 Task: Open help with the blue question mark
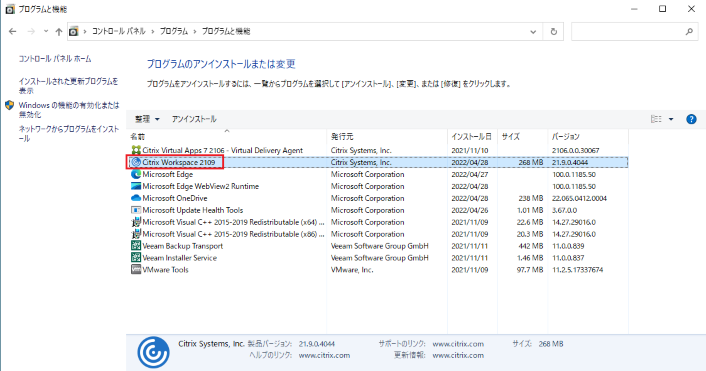pyautogui.click(x=691, y=119)
